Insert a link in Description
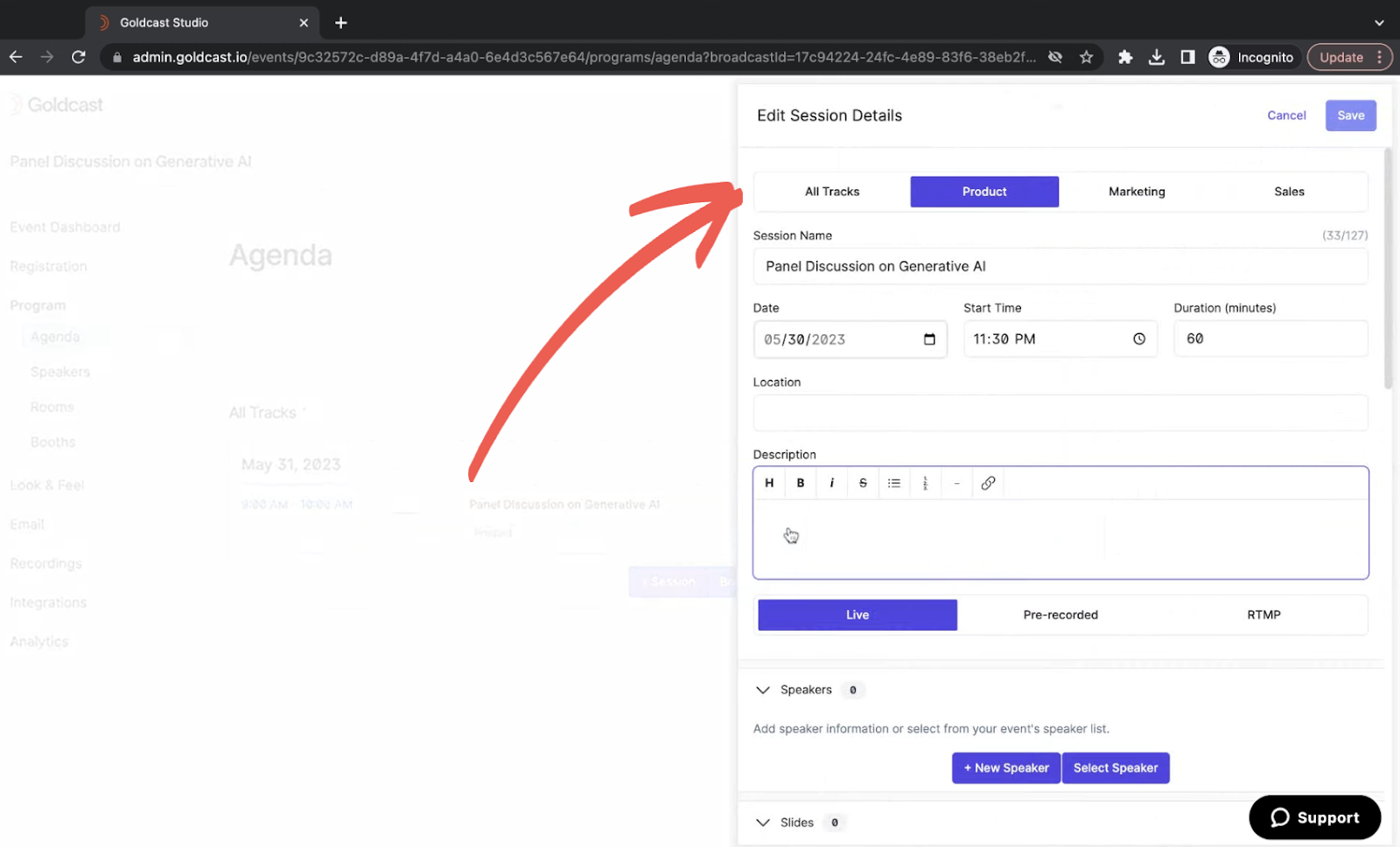This screenshot has height=847, width=1400. [x=988, y=483]
